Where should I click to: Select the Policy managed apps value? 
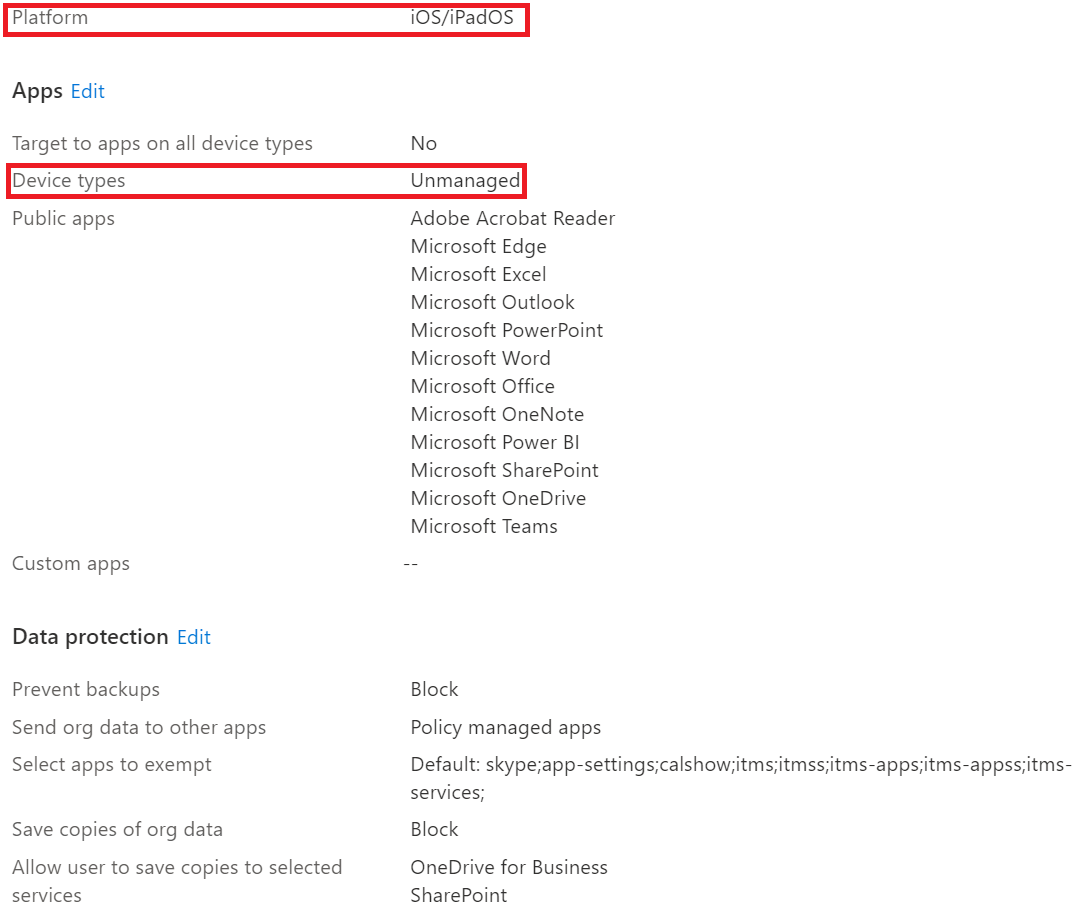tap(506, 728)
